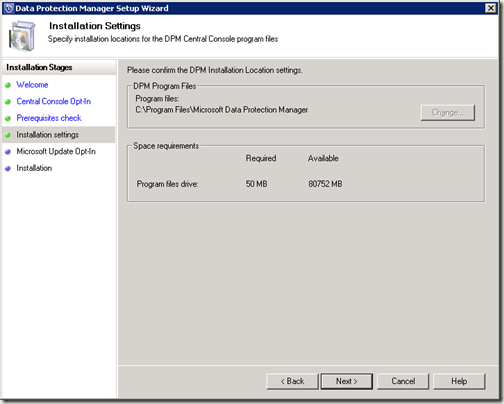Click the blue bullet beside Installation stage

8,168
